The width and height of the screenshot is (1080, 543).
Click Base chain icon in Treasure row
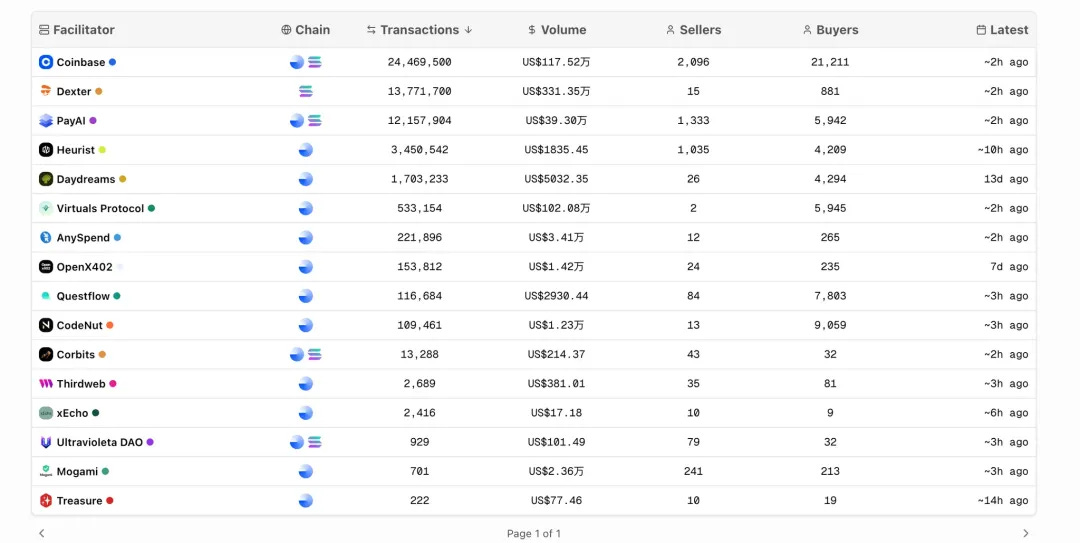(x=306, y=501)
